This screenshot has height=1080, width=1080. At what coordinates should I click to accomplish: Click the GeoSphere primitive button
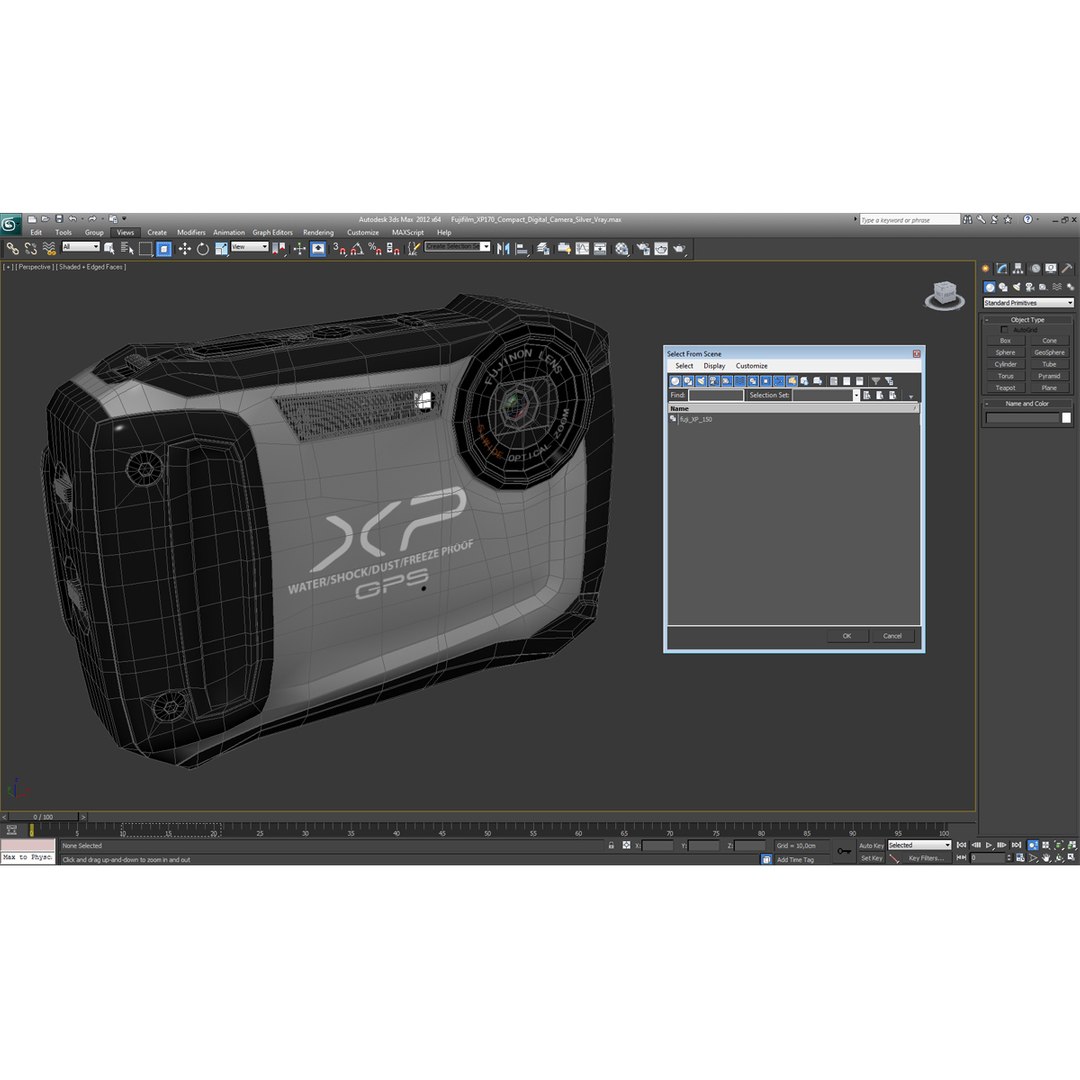point(1049,353)
